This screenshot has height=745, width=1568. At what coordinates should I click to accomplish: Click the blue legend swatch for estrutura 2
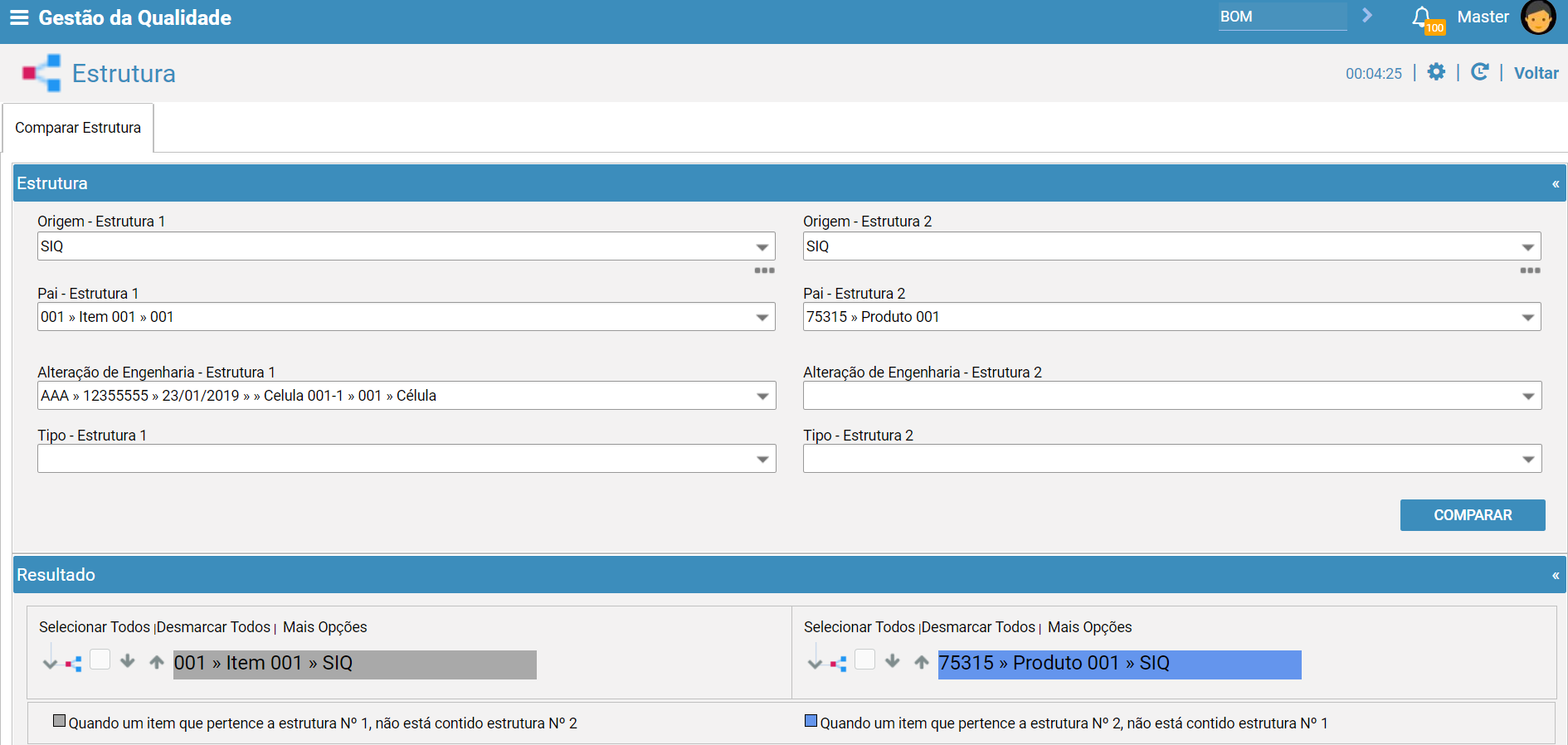pos(811,721)
